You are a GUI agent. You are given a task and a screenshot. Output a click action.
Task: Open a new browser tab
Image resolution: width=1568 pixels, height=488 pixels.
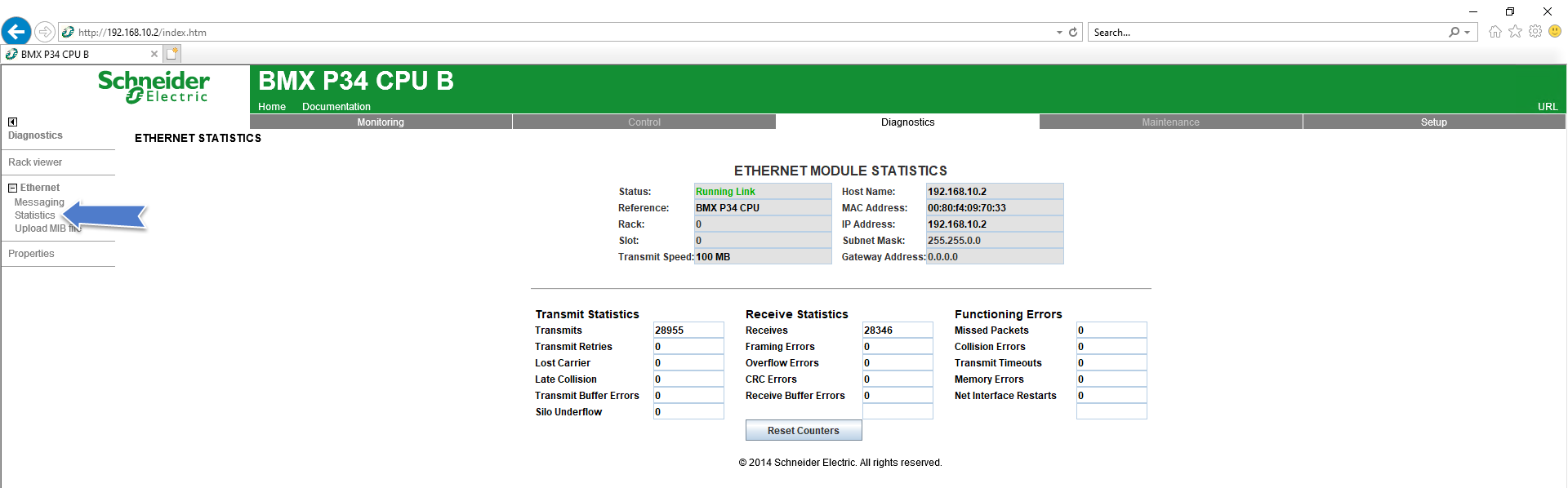click(x=171, y=54)
